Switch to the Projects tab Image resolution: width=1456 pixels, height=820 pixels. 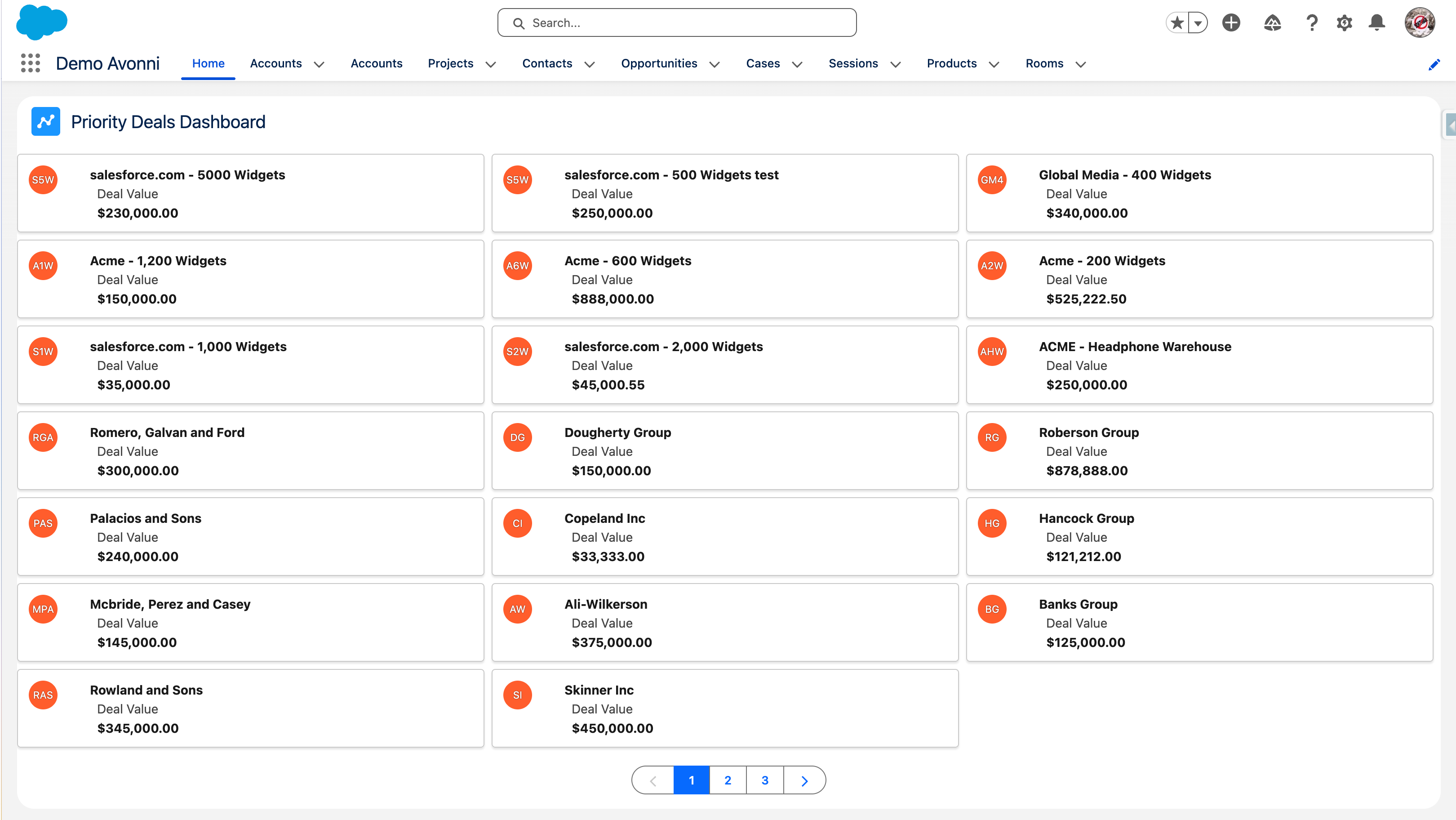[x=450, y=63]
